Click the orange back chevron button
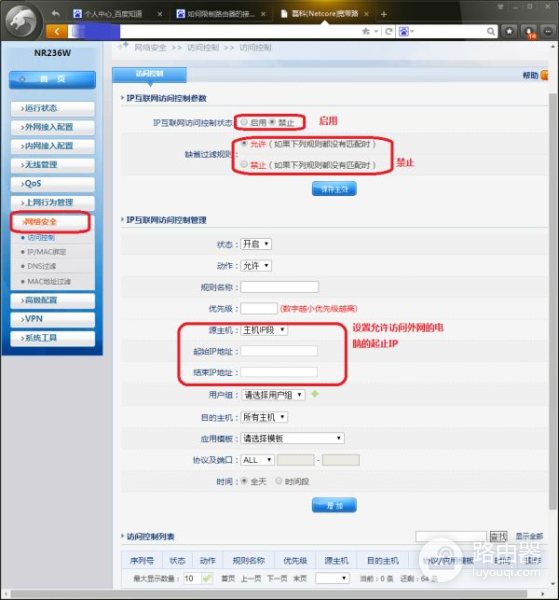This screenshot has height=600, width=559. point(57,31)
